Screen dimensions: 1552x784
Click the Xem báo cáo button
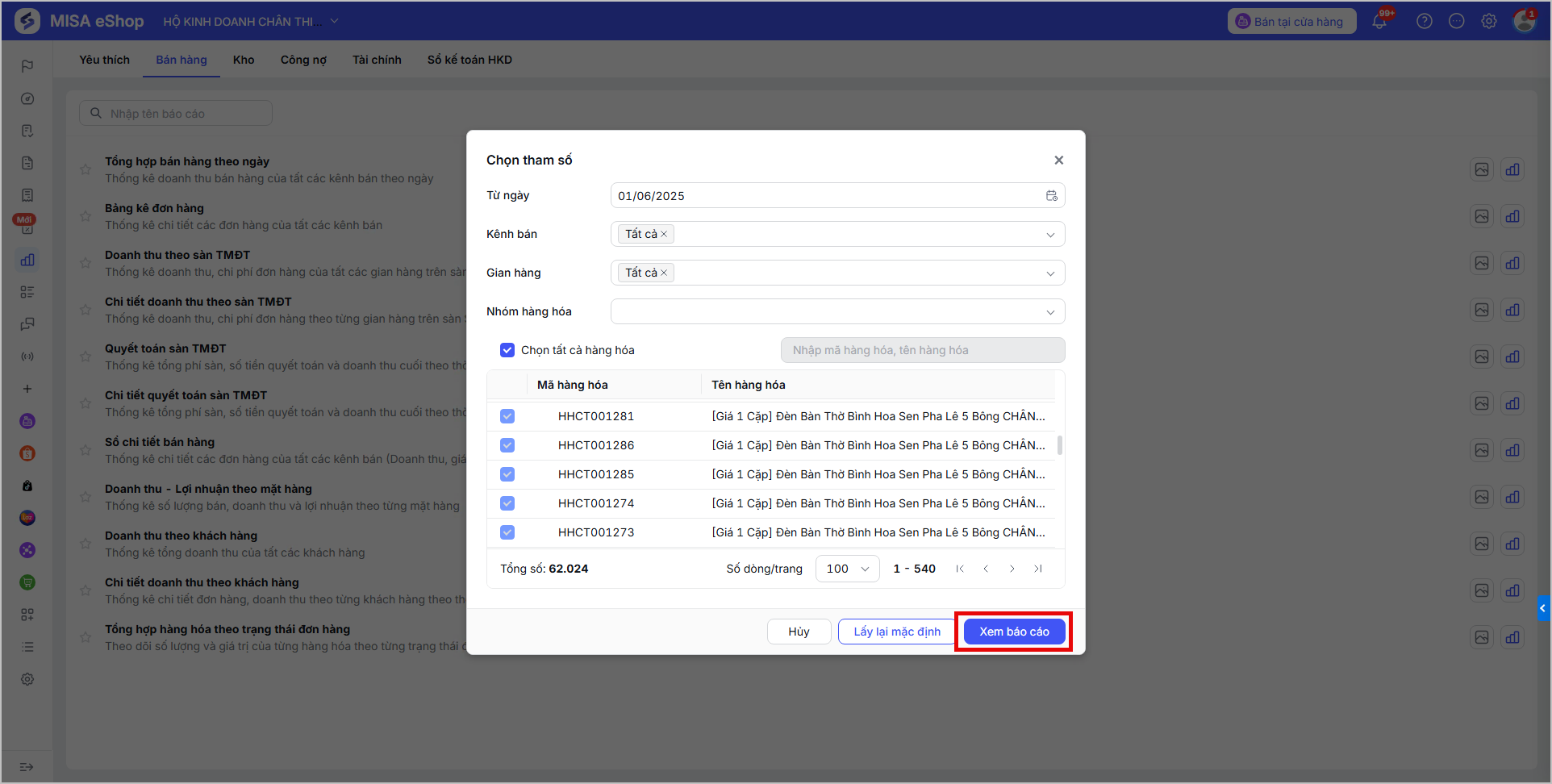1014,632
